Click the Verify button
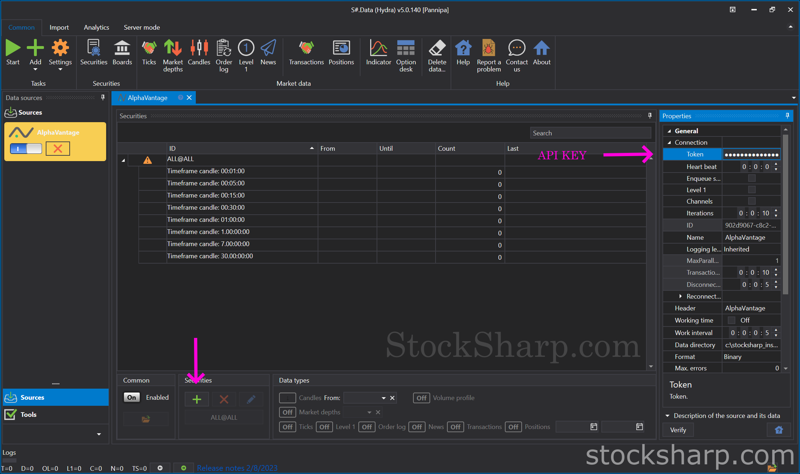Image resolution: width=800 pixels, height=474 pixels. [678, 430]
